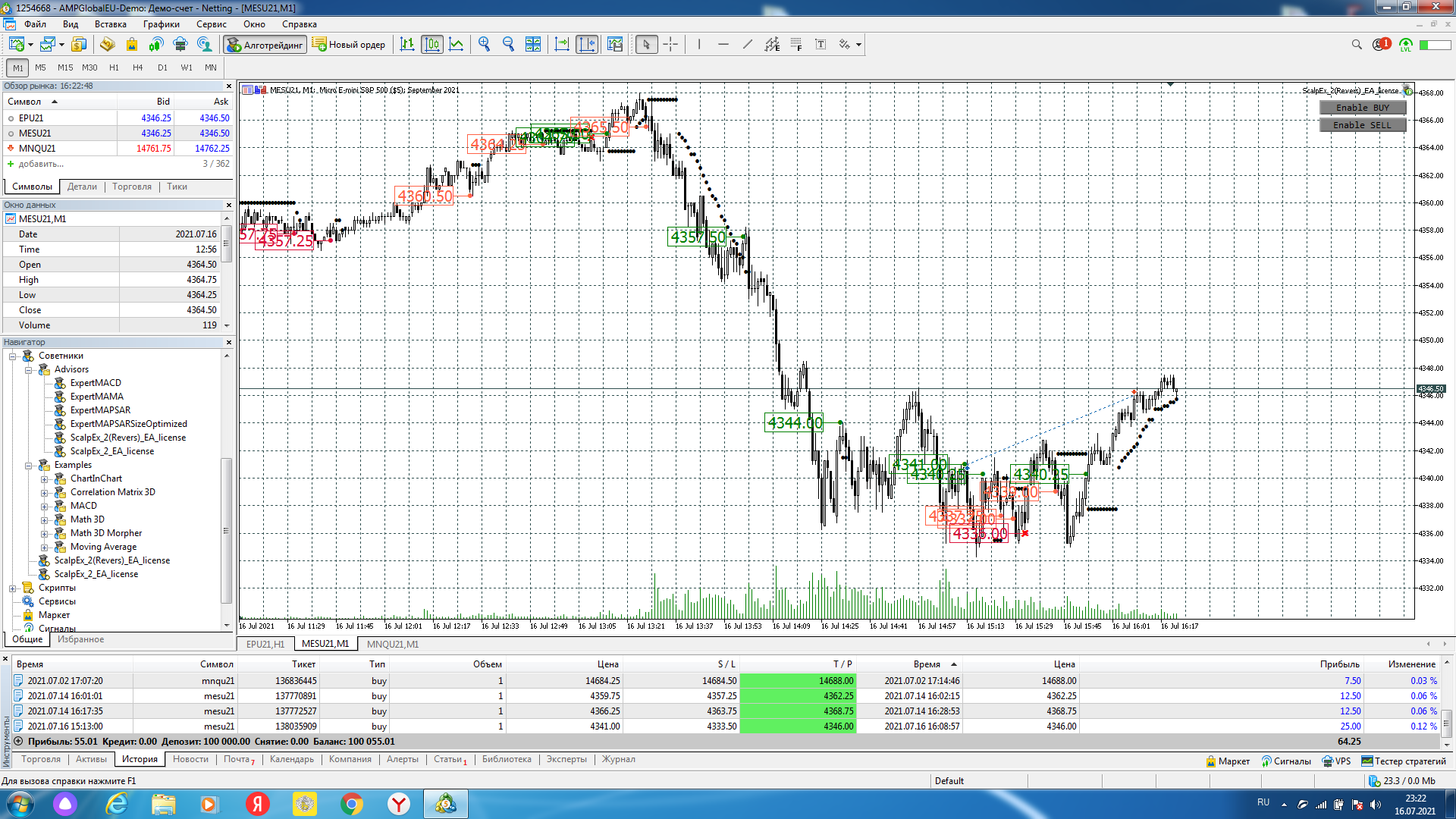Click the zoom in magnifier icon
The height and width of the screenshot is (819, 1456).
coord(485,45)
